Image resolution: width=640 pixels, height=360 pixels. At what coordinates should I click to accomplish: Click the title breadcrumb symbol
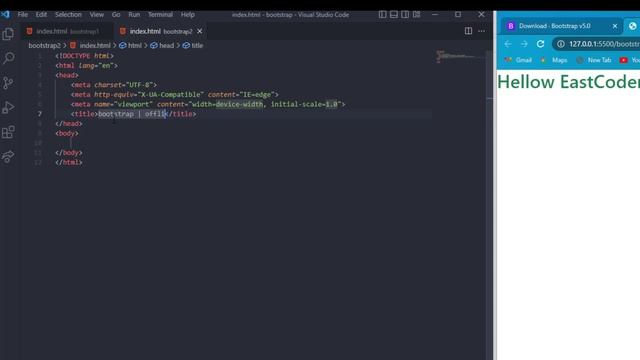coord(193,45)
